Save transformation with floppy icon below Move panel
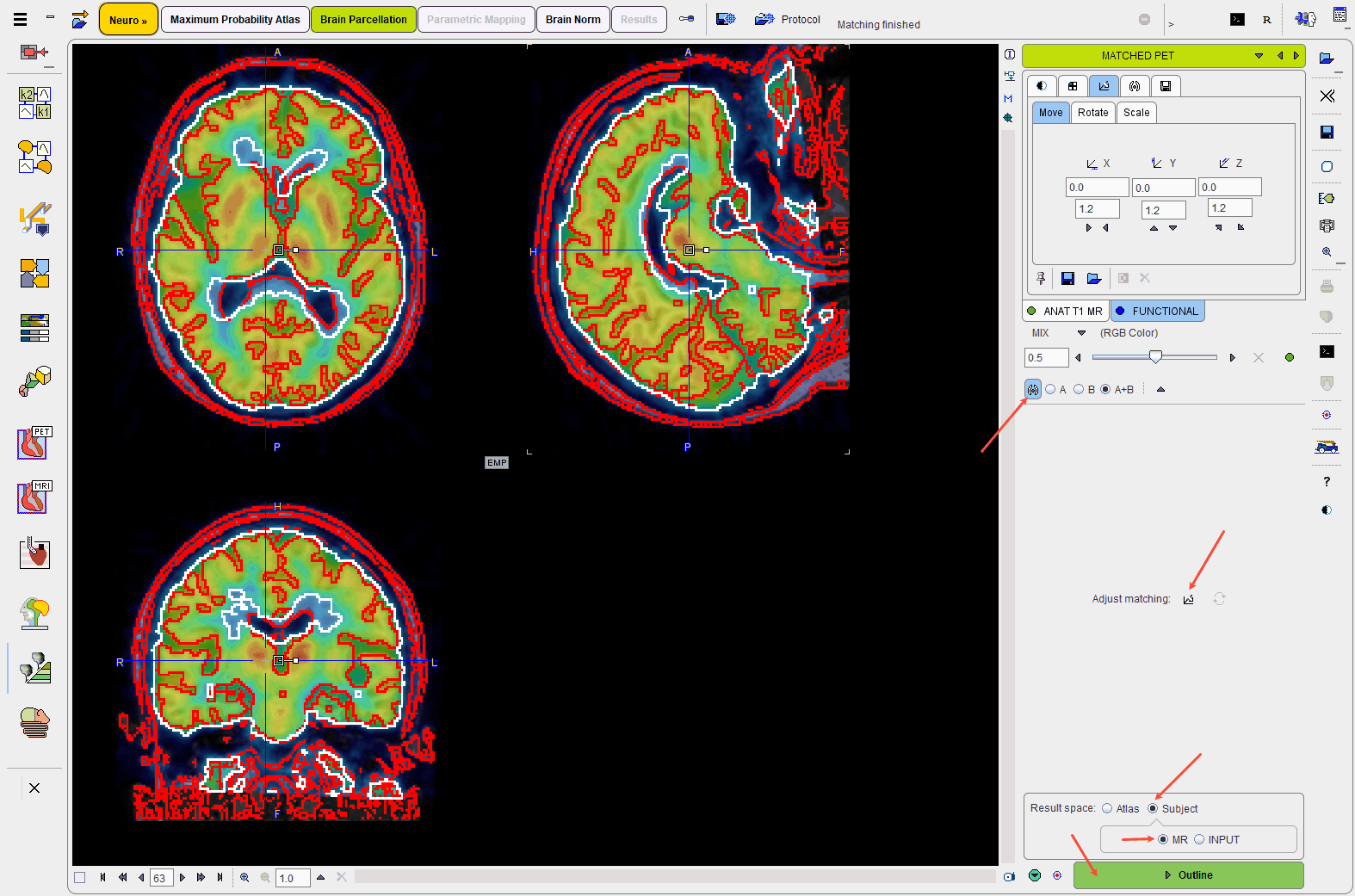This screenshot has width=1355, height=896. click(1067, 278)
